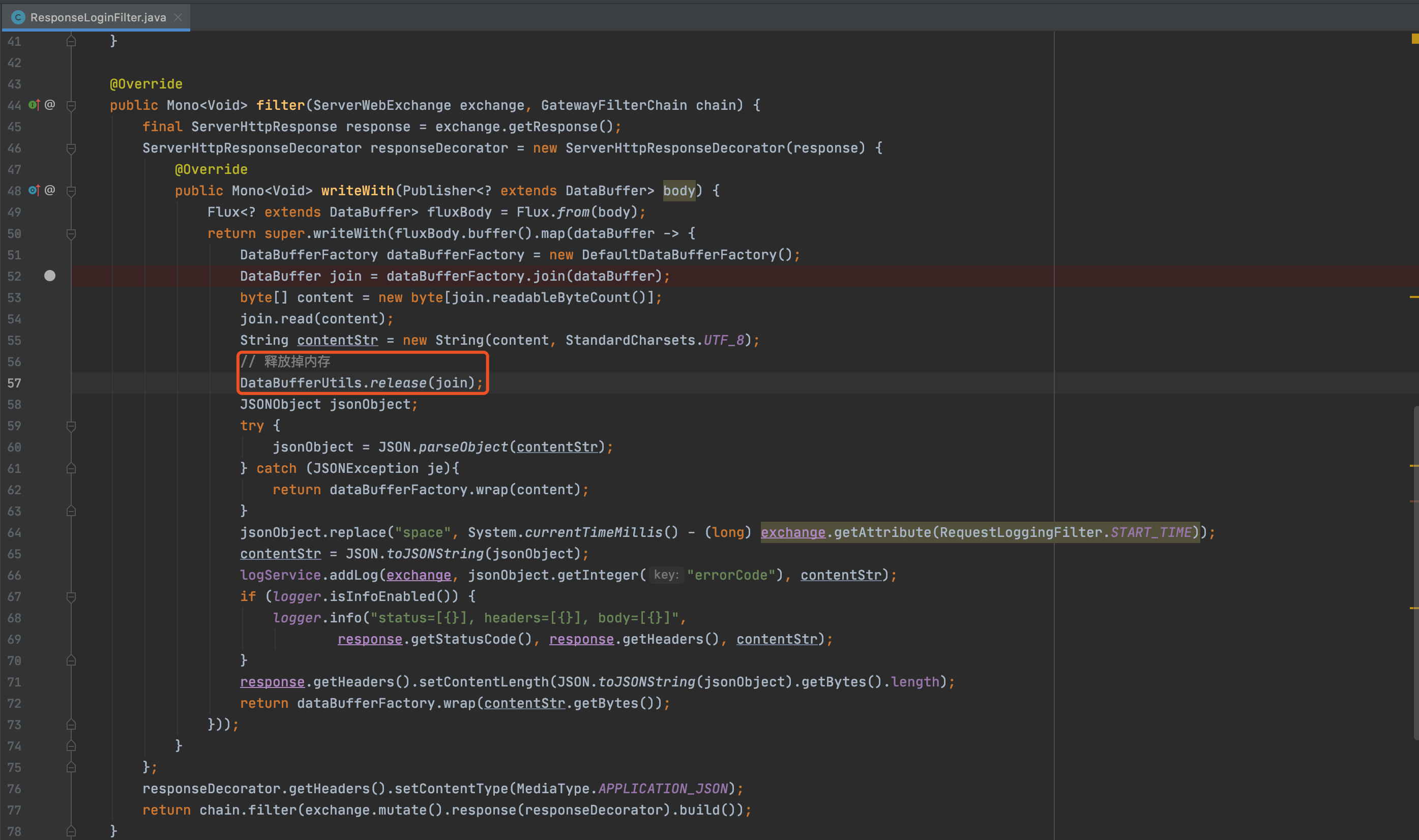The width and height of the screenshot is (1419, 840).
Task: Click the @ marker on line 48
Action: click(50, 190)
